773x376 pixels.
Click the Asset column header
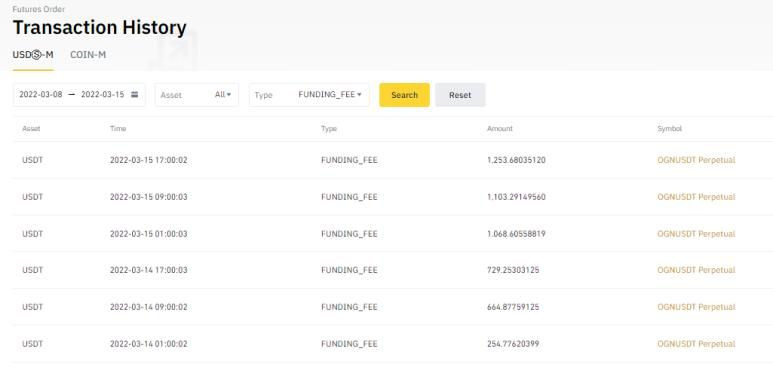(31, 129)
